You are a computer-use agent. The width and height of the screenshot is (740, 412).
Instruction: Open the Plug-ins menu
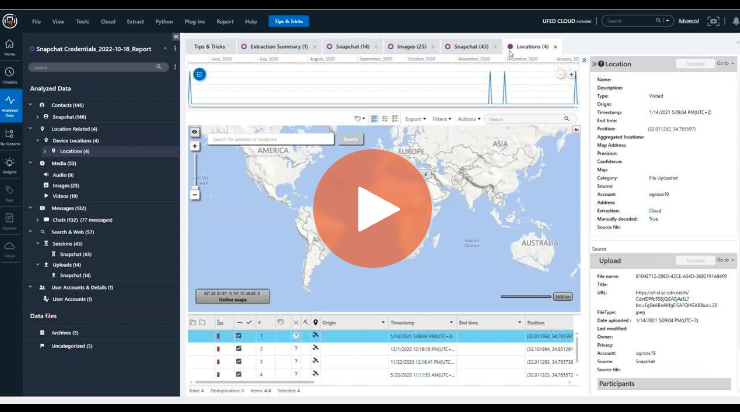click(194, 21)
